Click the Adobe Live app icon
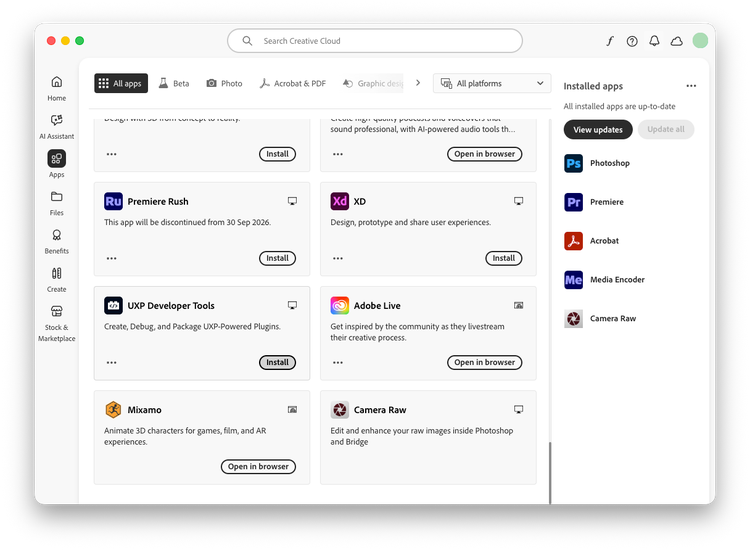Viewport: 750px width, 550px height. [340, 305]
